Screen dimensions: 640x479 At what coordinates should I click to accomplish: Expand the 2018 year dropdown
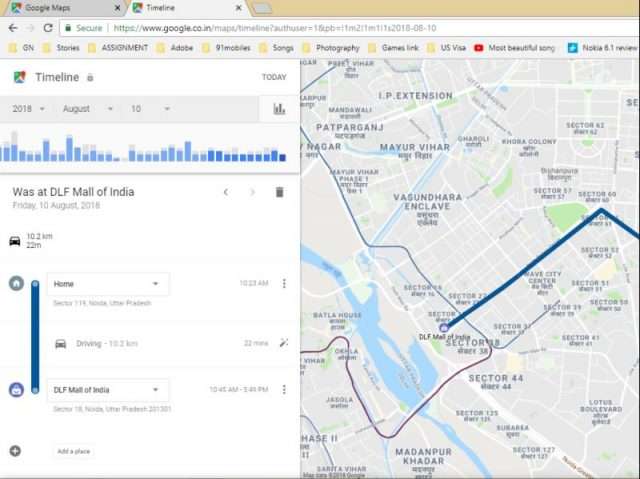pos(30,108)
